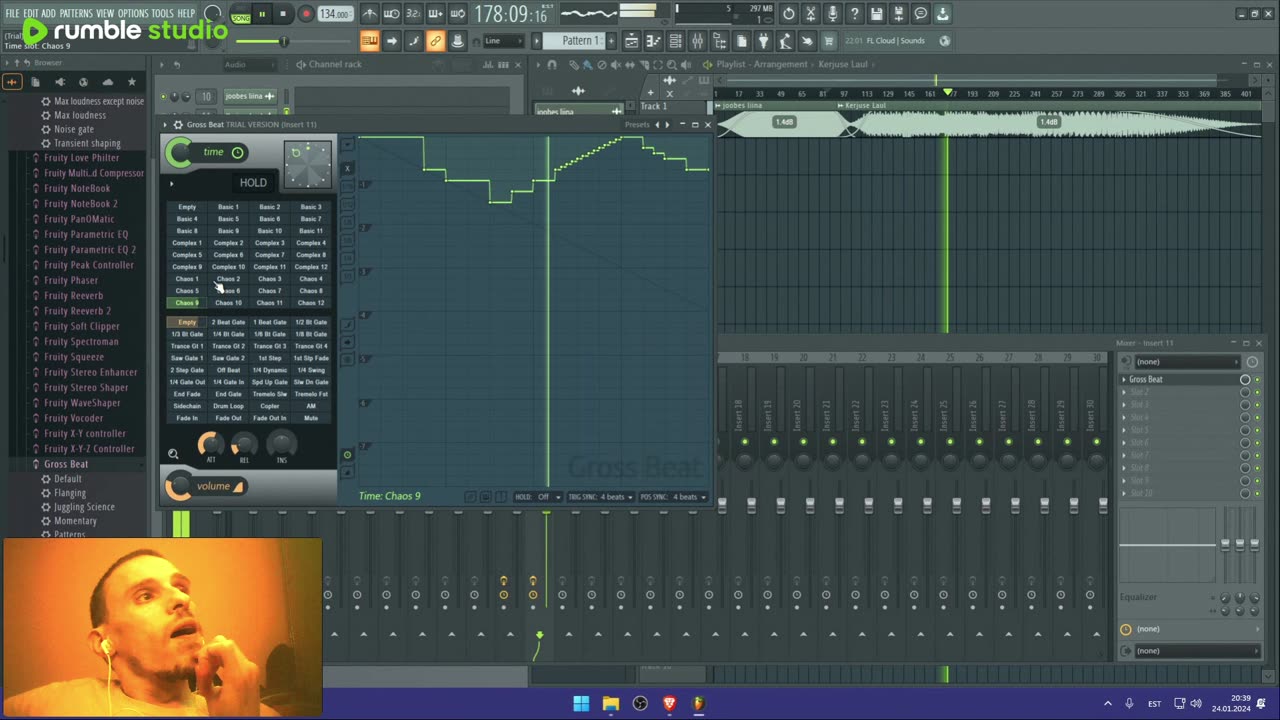Open the VIEW menu
This screenshot has width=1280, height=720.
(105, 14)
